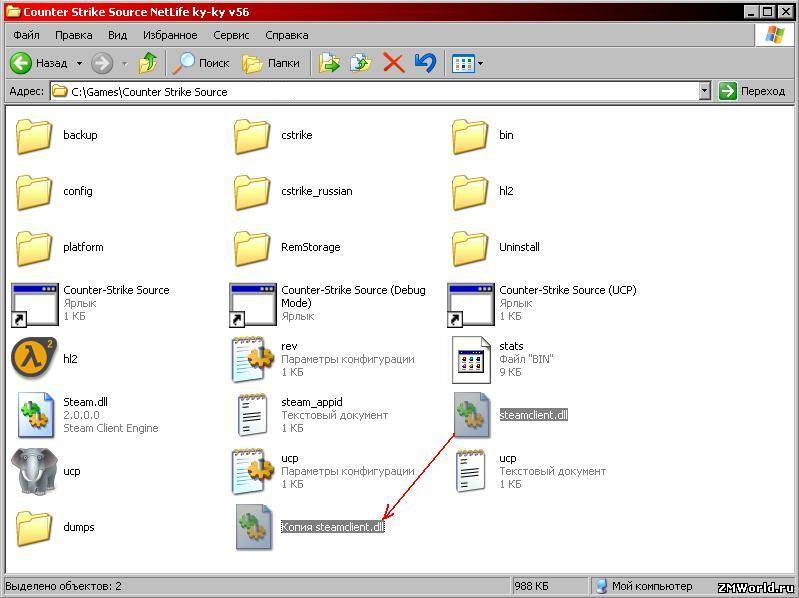Open the Правка menu

click(74, 35)
